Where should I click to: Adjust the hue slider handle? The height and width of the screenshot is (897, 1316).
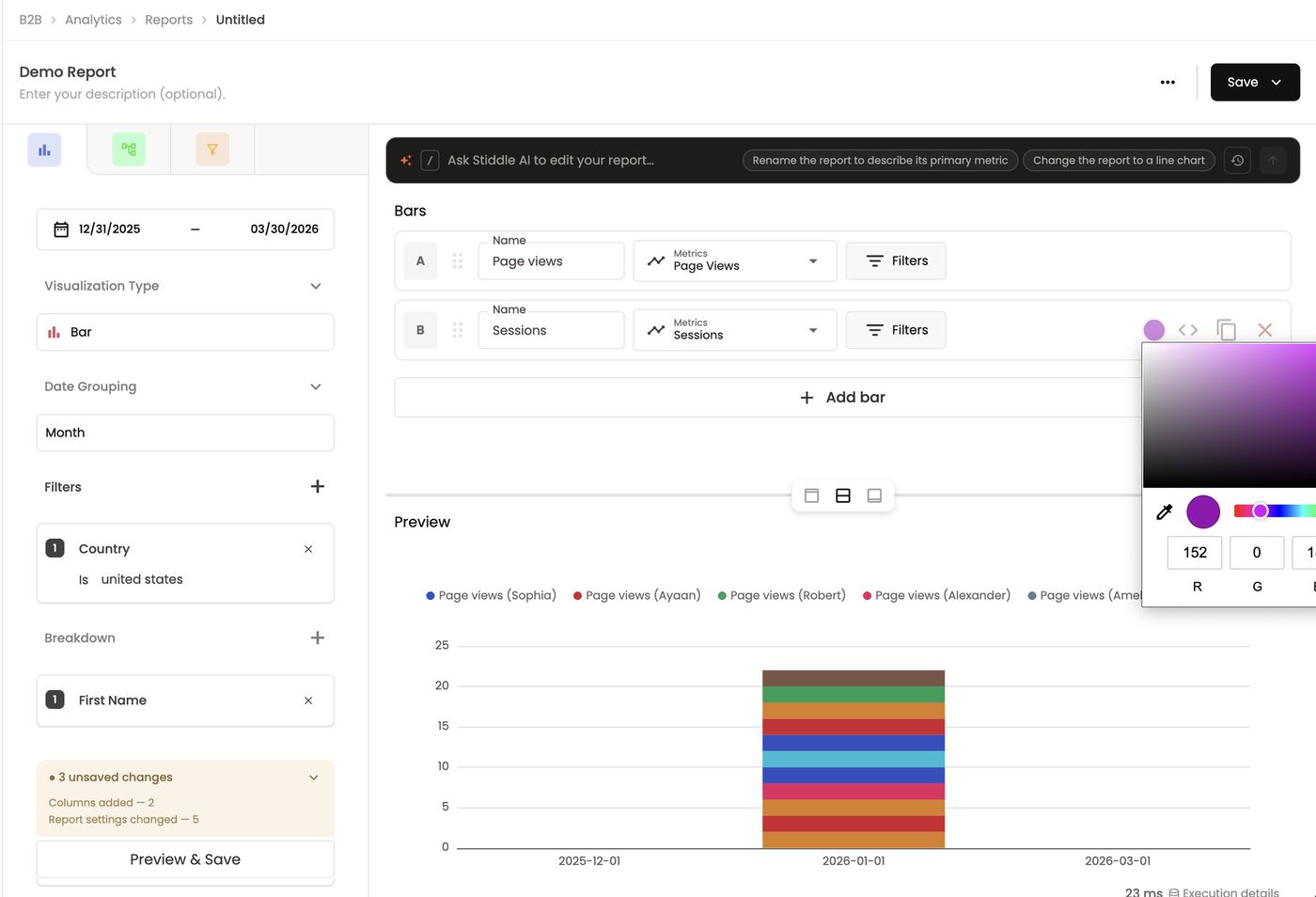[1261, 511]
